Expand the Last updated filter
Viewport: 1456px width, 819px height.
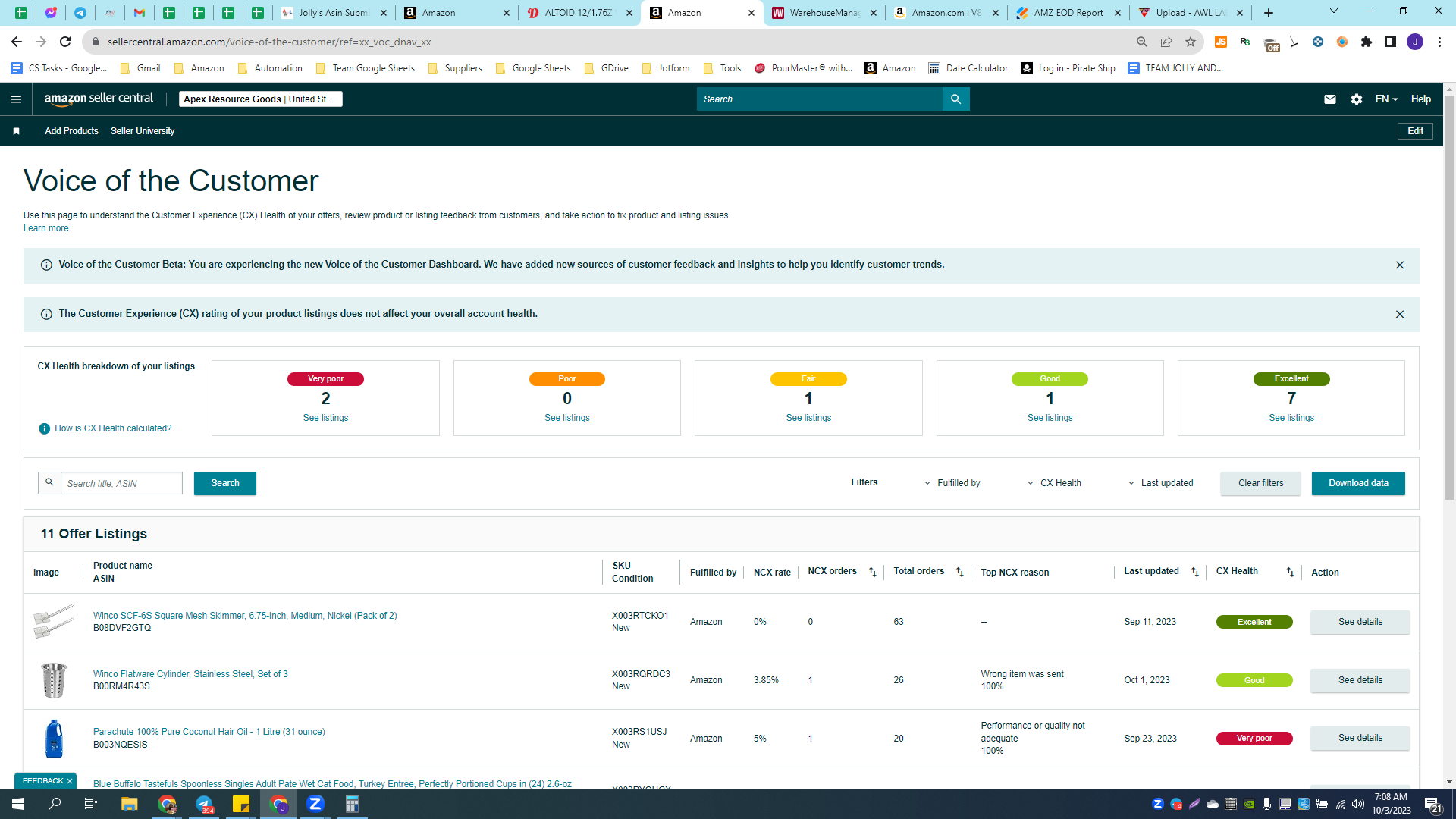tap(1160, 483)
